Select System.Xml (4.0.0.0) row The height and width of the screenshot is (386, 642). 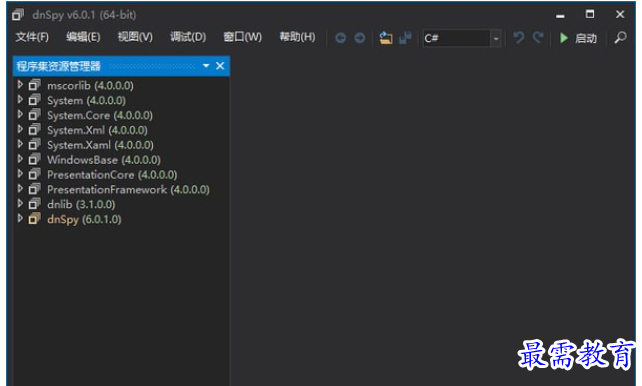[97, 130]
